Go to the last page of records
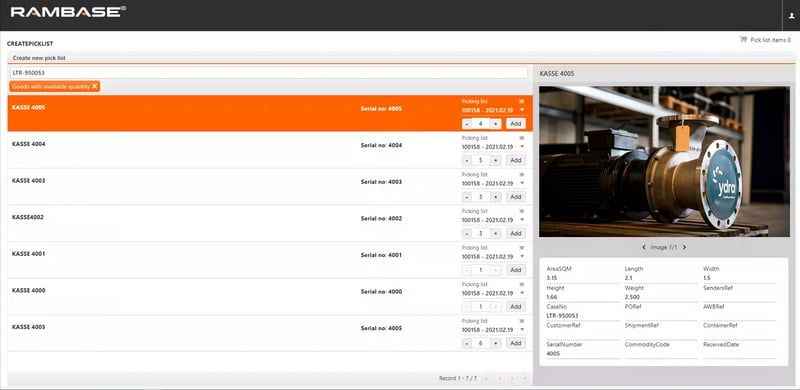The image size is (800, 390). [x=524, y=378]
